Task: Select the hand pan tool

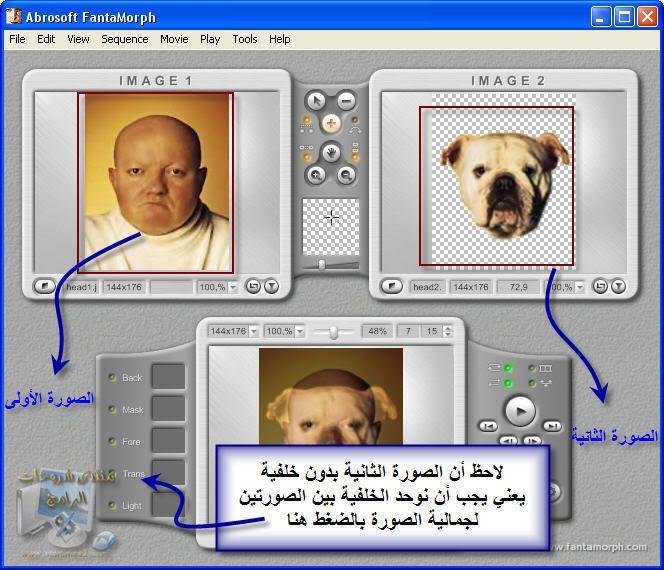Action: 331,153
